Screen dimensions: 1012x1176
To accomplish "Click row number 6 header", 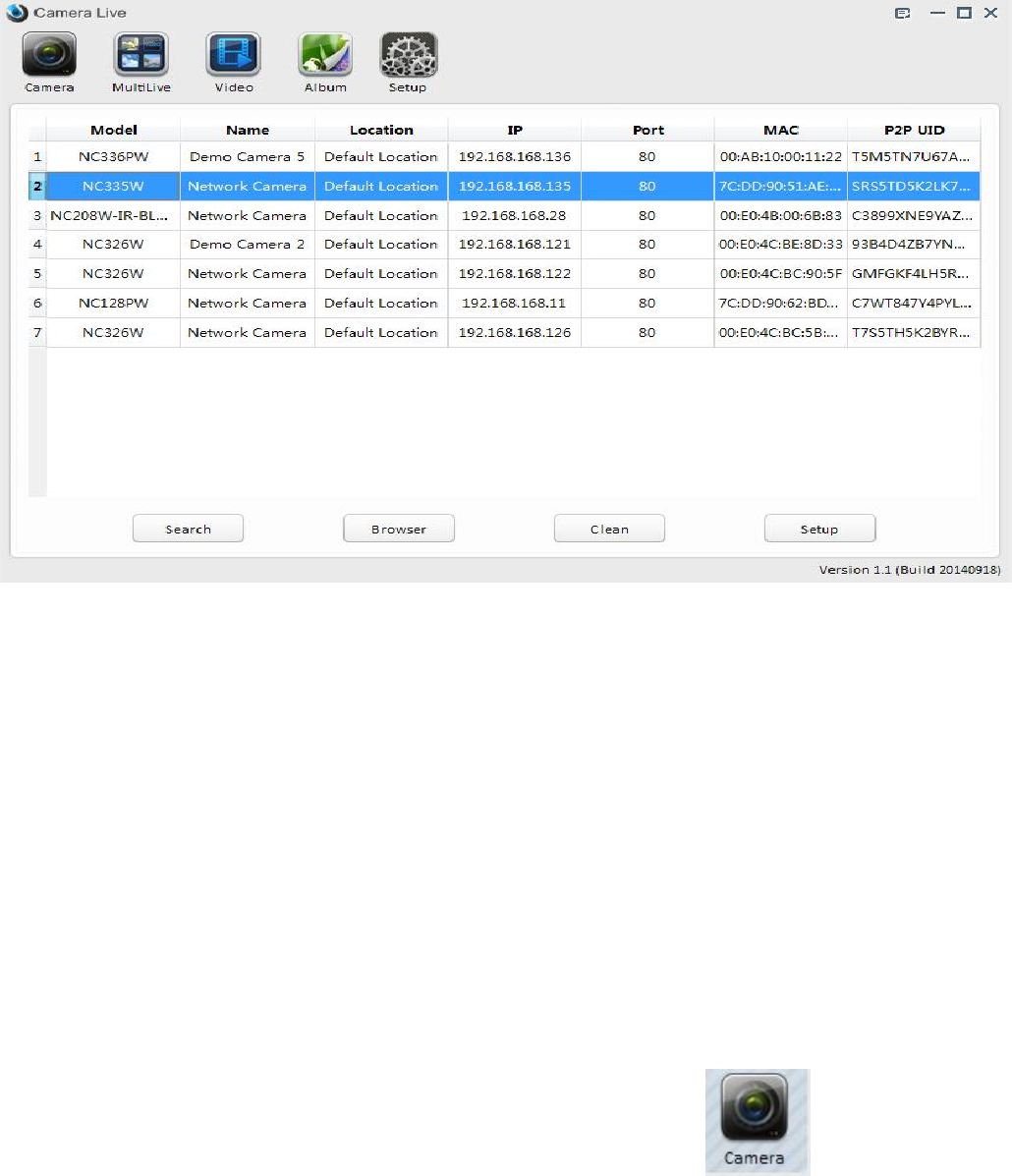I will coord(37,303).
